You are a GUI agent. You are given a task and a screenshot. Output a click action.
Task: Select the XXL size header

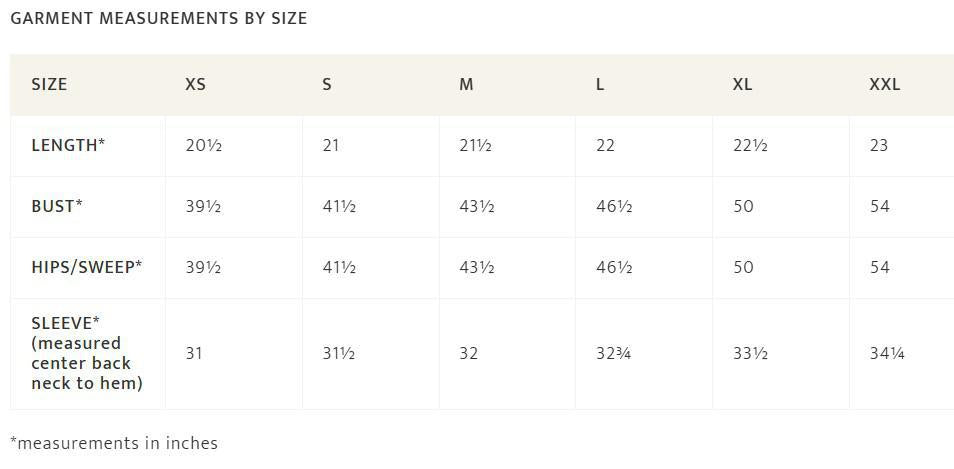[x=885, y=85]
